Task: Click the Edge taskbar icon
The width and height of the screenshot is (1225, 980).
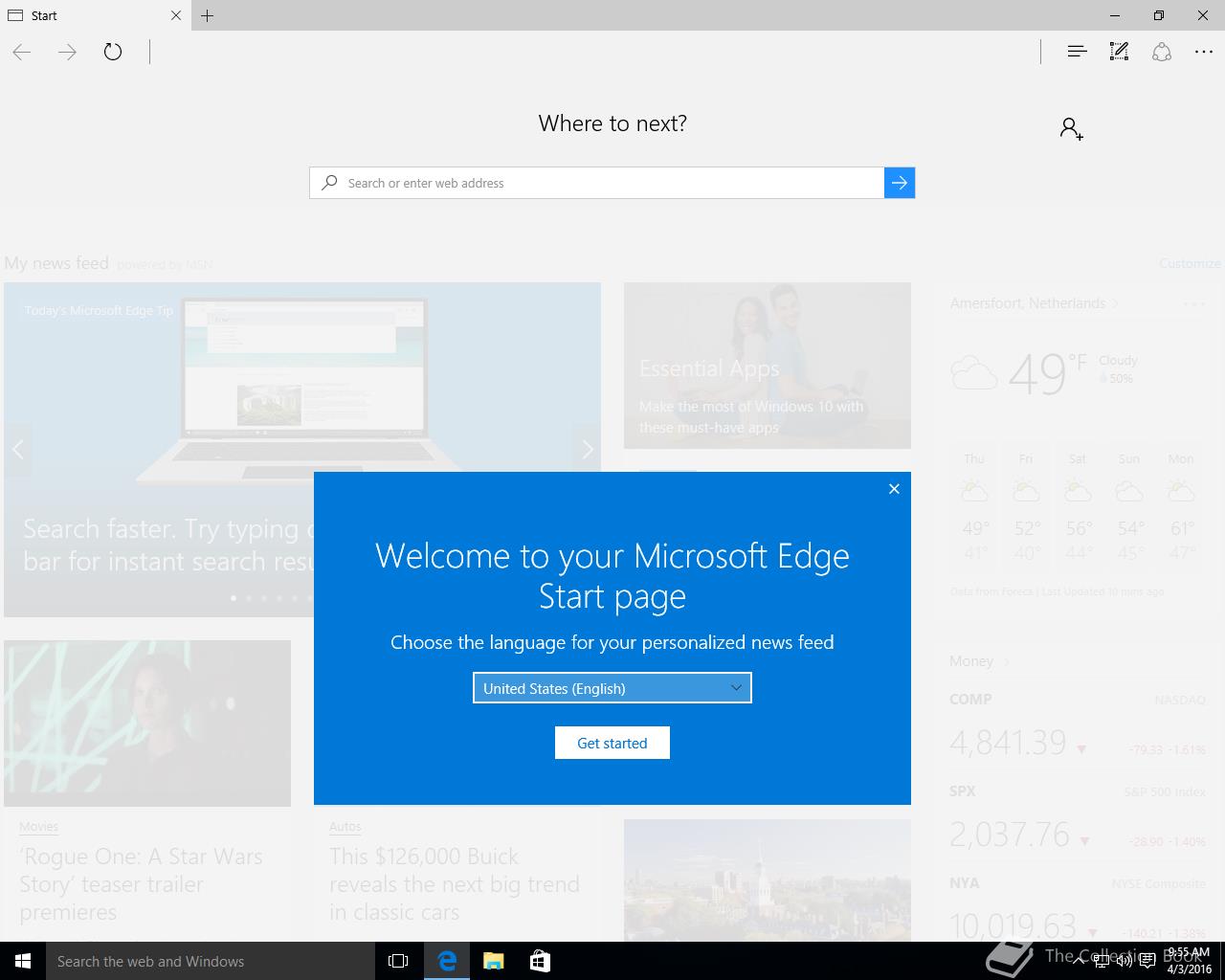Action: (447, 961)
